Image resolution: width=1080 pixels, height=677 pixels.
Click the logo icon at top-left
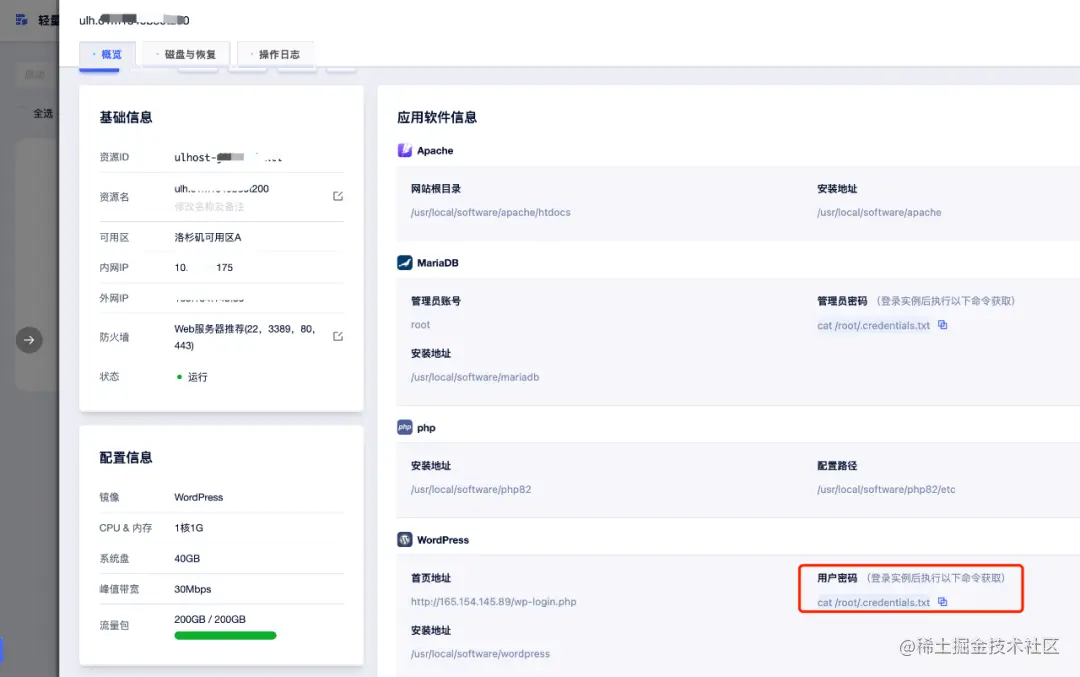[21, 20]
